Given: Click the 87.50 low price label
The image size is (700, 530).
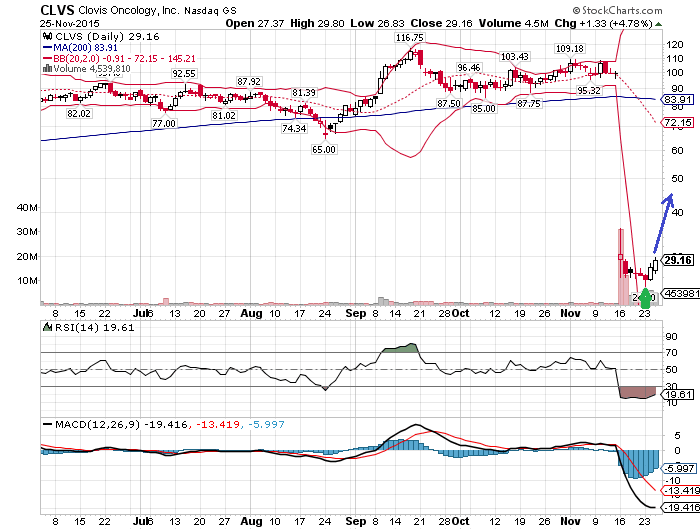Looking at the screenshot, I should 449,104.
